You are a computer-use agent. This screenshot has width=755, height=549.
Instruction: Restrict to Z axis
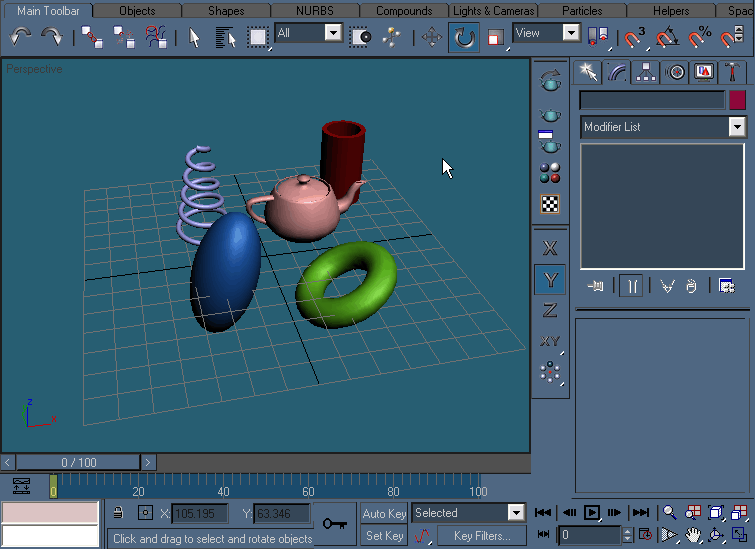(x=550, y=310)
